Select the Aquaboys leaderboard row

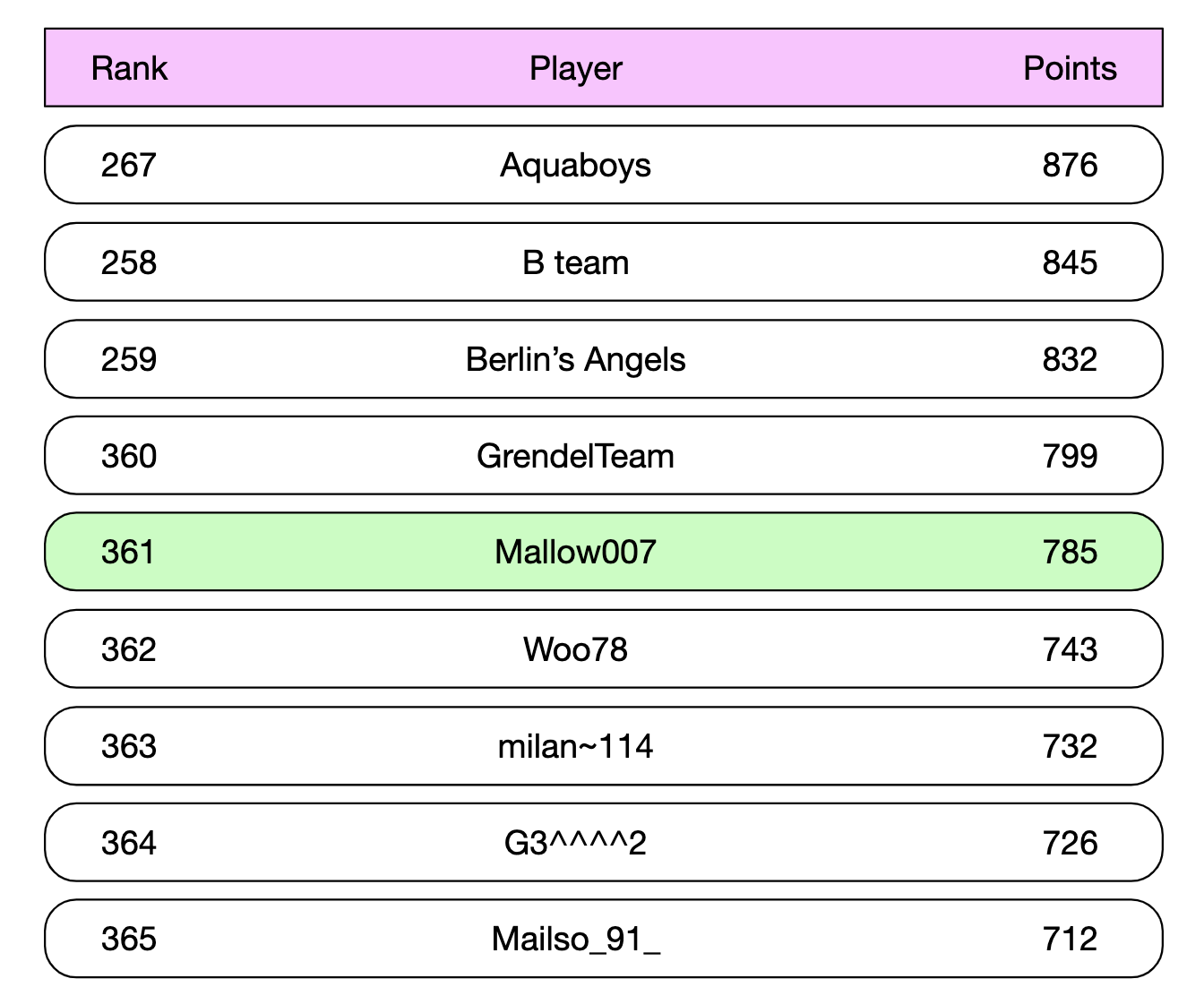603,165
